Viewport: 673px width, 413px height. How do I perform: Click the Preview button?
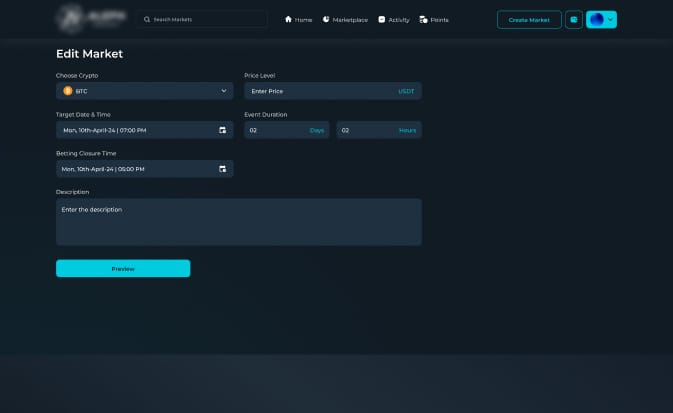tap(123, 268)
